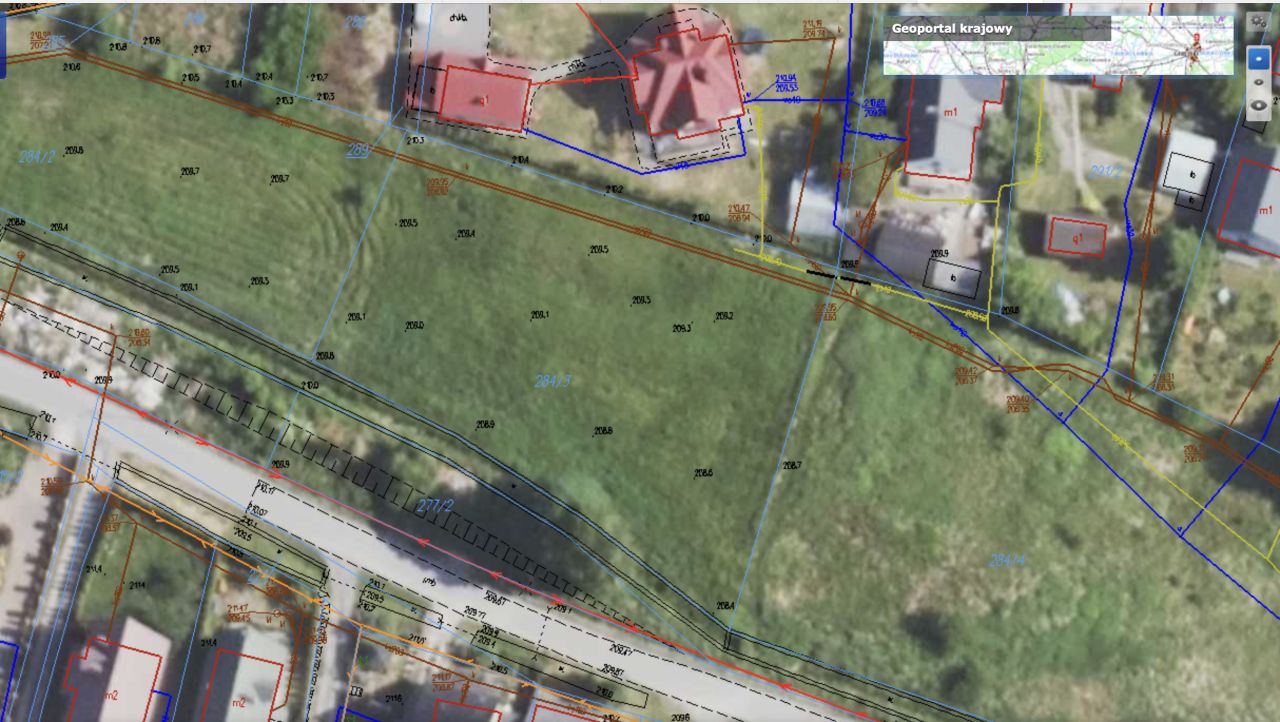
Task: Click parcel label "284/2" on the map
Action: (37, 157)
